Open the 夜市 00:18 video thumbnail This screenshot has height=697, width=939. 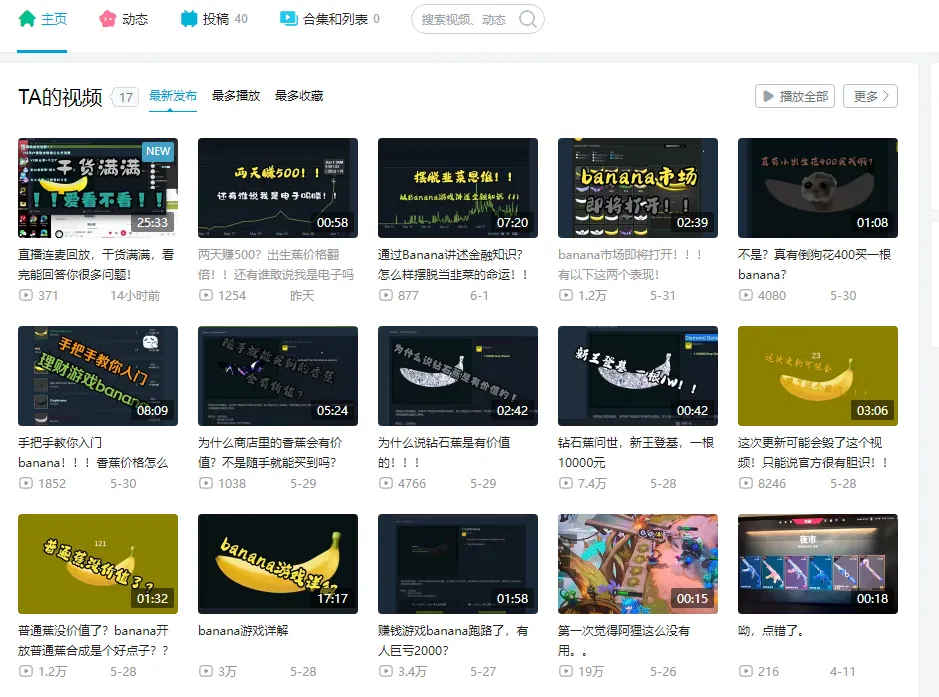pyautogui.click(x=817, y=564)
